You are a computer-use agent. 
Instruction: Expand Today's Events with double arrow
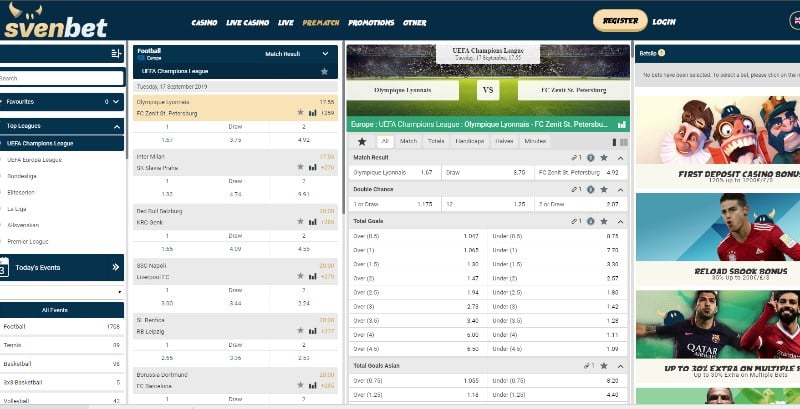116,267
